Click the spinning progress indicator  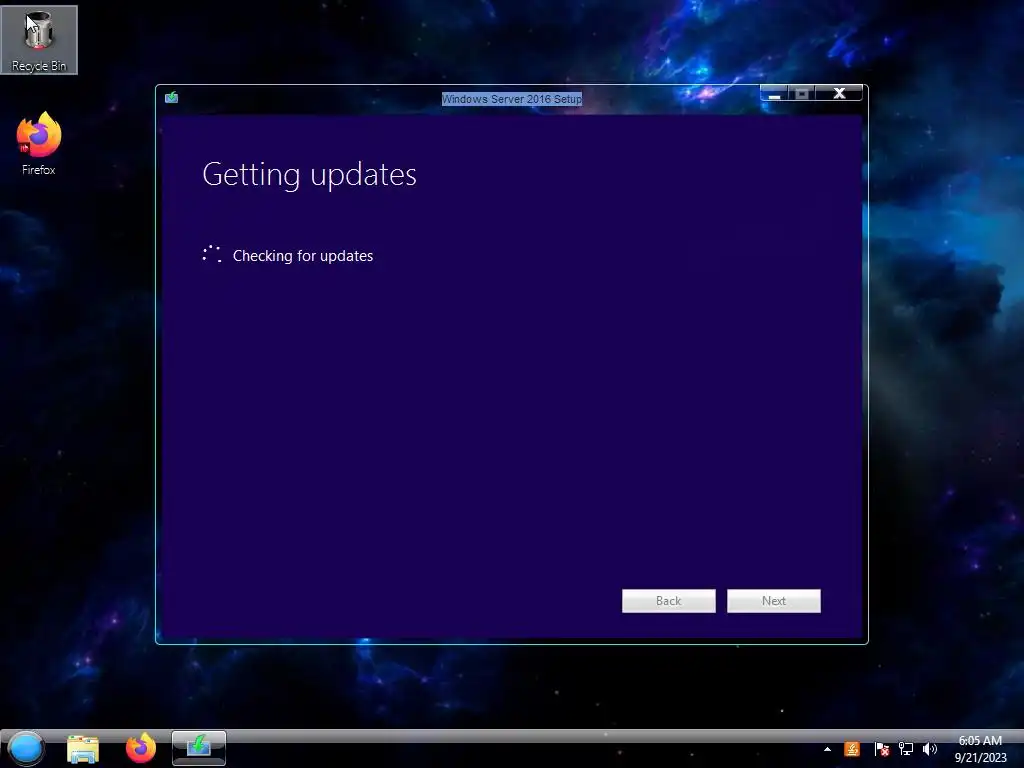click(x=212, y=255)
